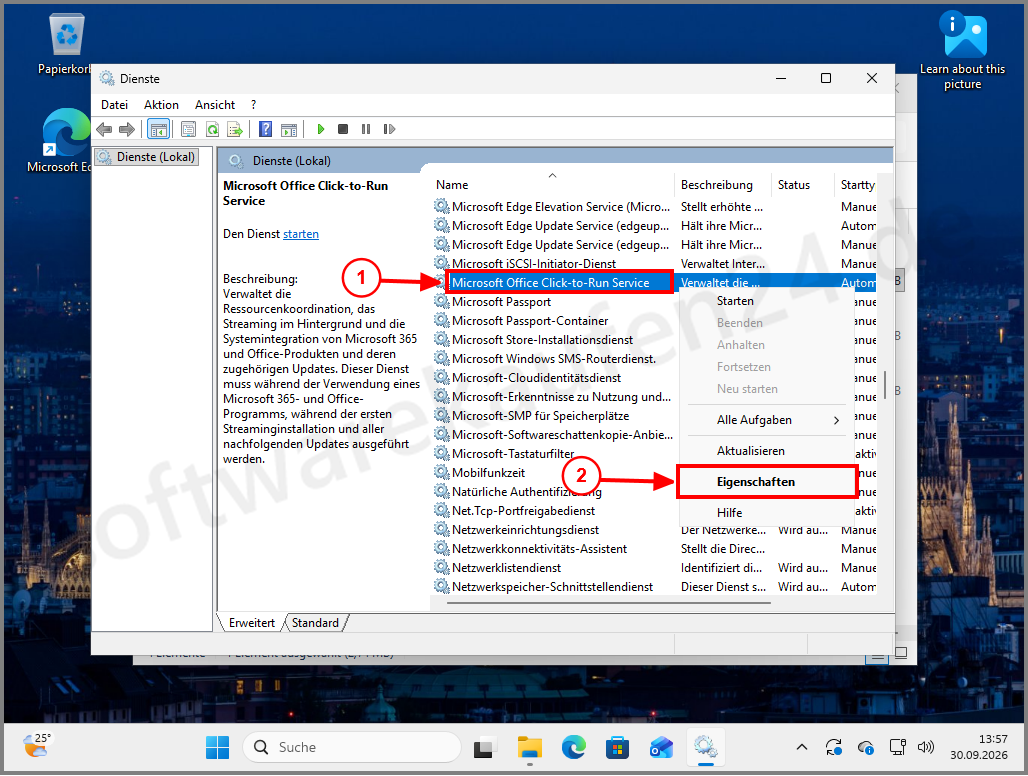Select Netzwerkeinrichtungsdienst row
This screenshot has height=776, width=1028.
pos(654,530)
